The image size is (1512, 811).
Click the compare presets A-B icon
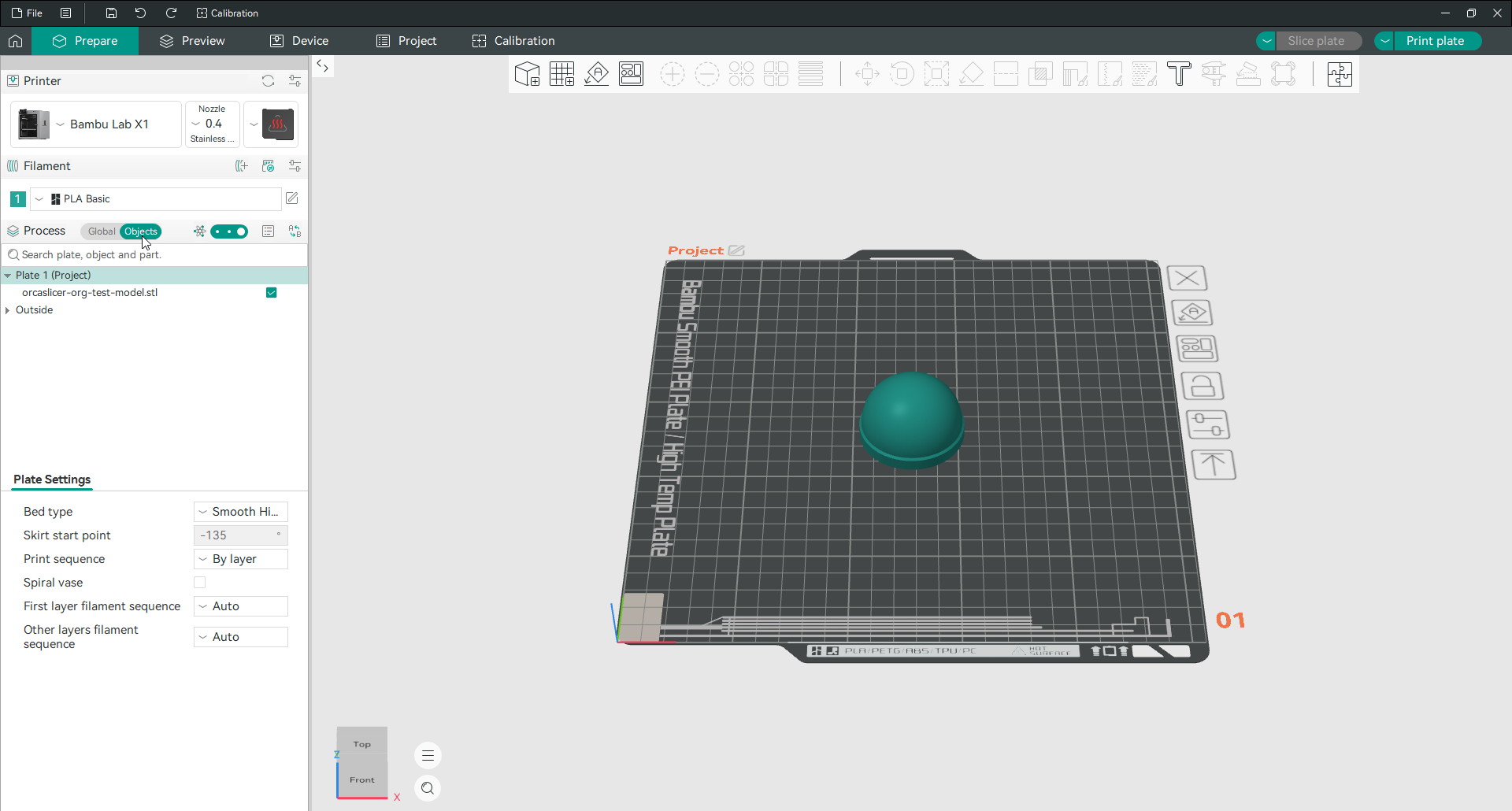coord(295,231)
